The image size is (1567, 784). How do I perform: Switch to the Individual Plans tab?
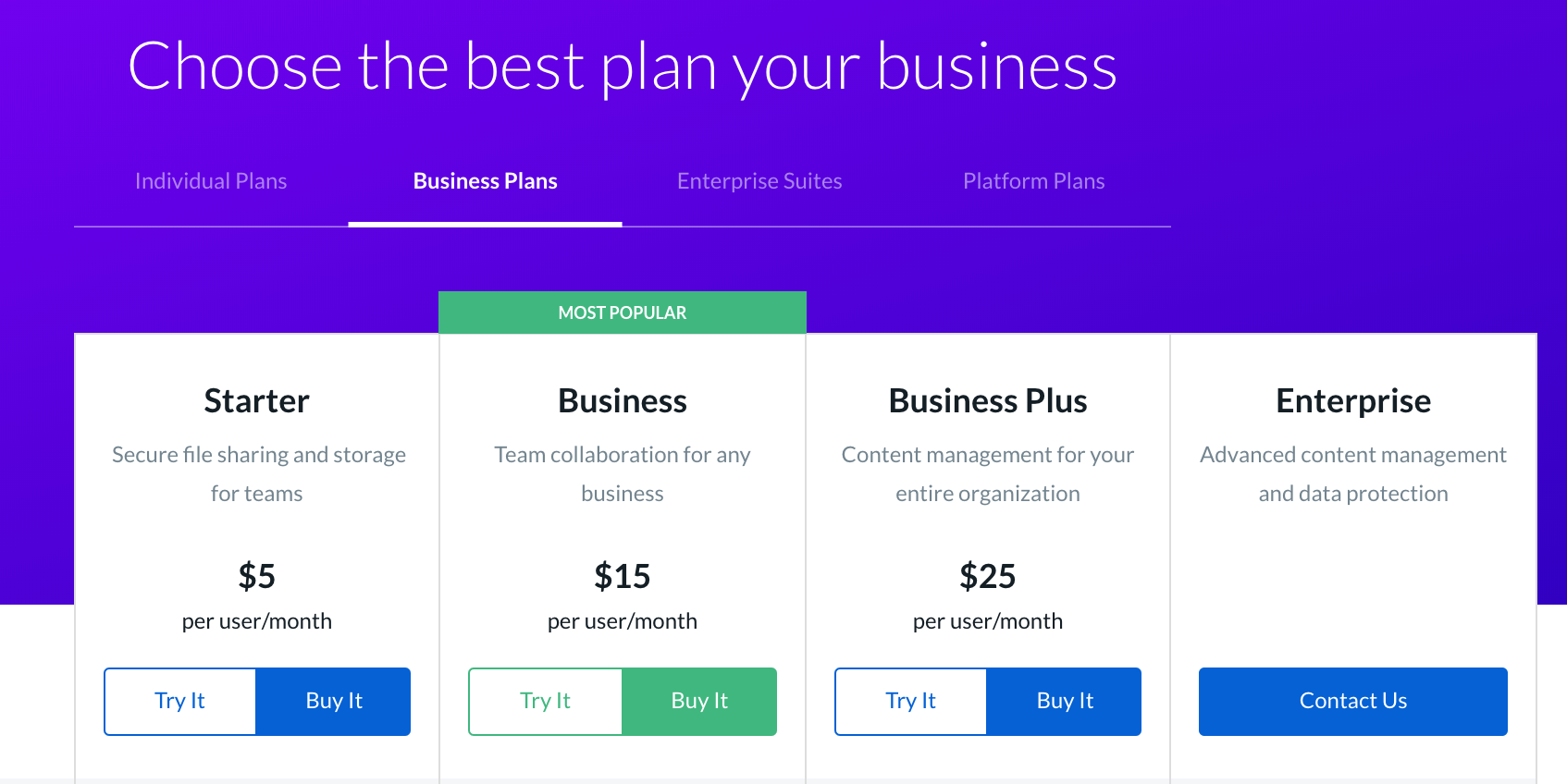click(x=211, y=181)
